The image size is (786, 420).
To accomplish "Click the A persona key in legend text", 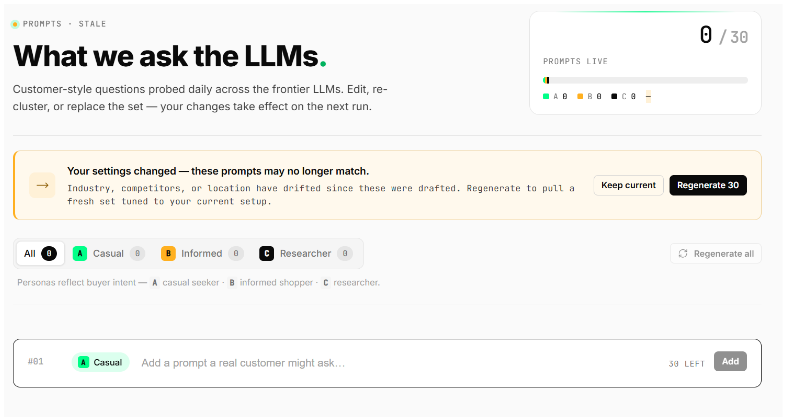I will pyautogui.click(x=155, y=283).
